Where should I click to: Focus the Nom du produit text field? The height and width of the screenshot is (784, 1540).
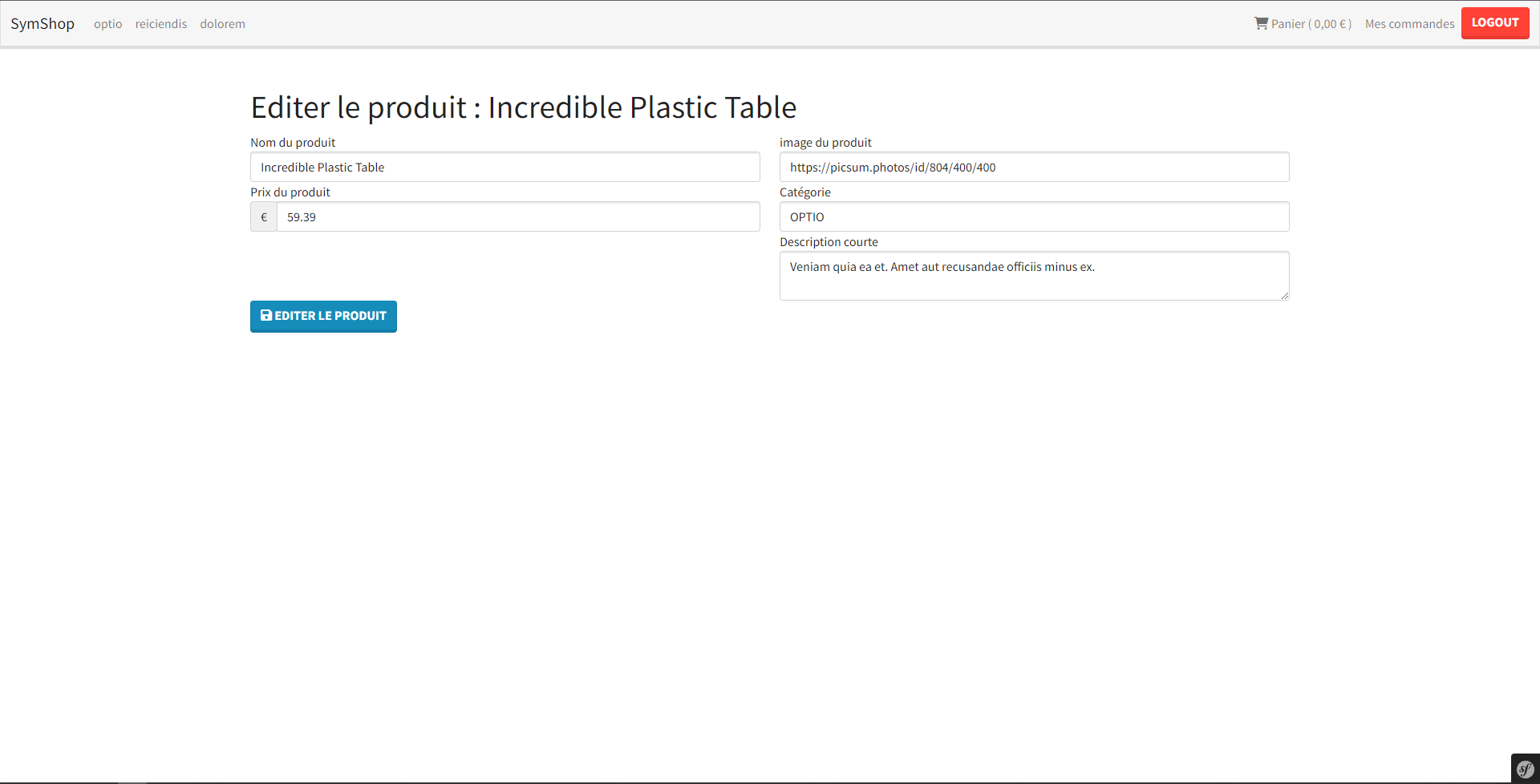tap(505, 168)
